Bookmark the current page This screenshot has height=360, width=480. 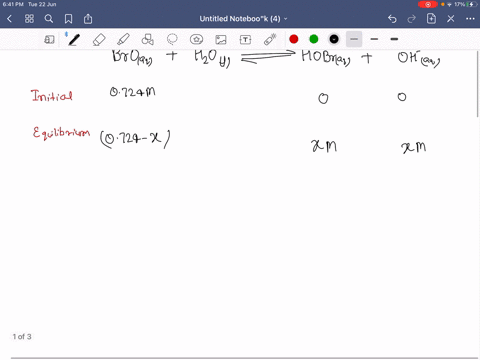[x=68, y=19]
